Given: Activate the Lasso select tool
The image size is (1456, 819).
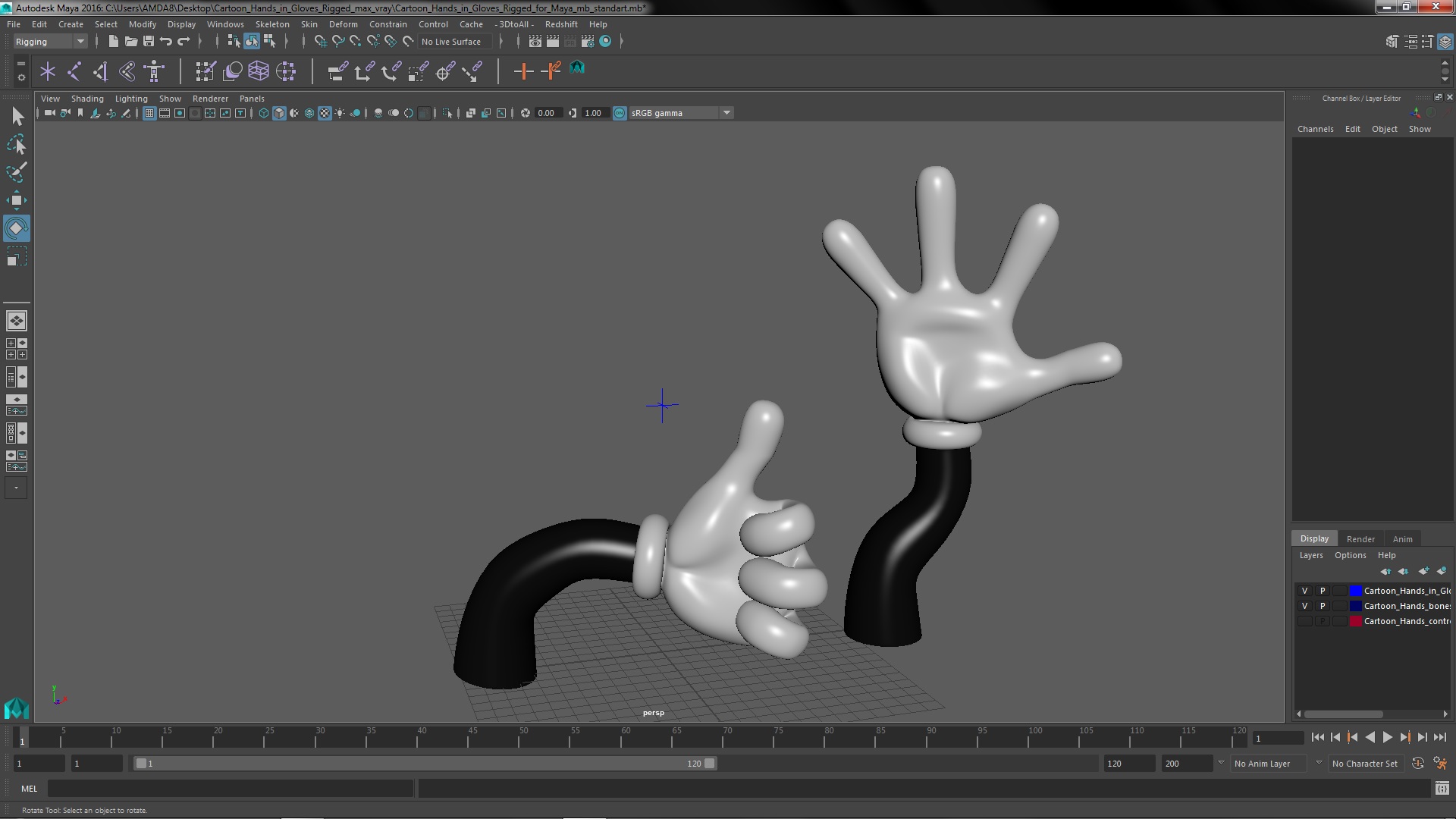Looking at the screenshot, I should (x=17, y=144).
